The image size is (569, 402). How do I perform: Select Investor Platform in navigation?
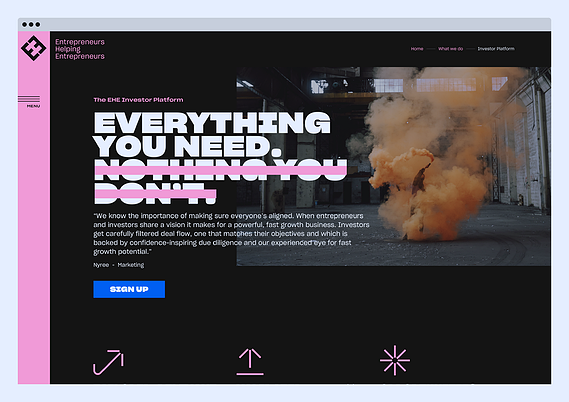(496, 49)
